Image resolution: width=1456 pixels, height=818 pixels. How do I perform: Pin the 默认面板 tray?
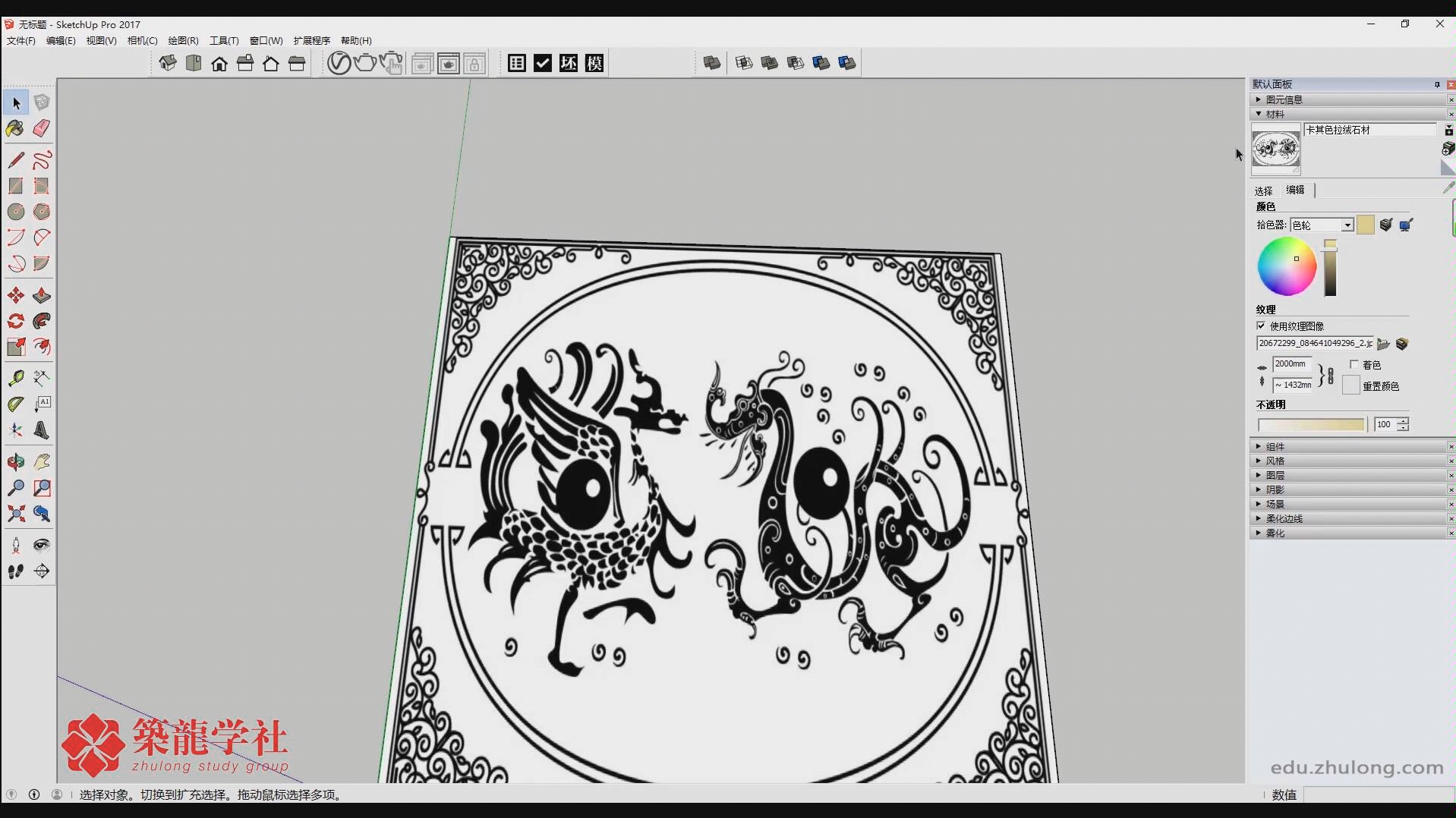1437,84
